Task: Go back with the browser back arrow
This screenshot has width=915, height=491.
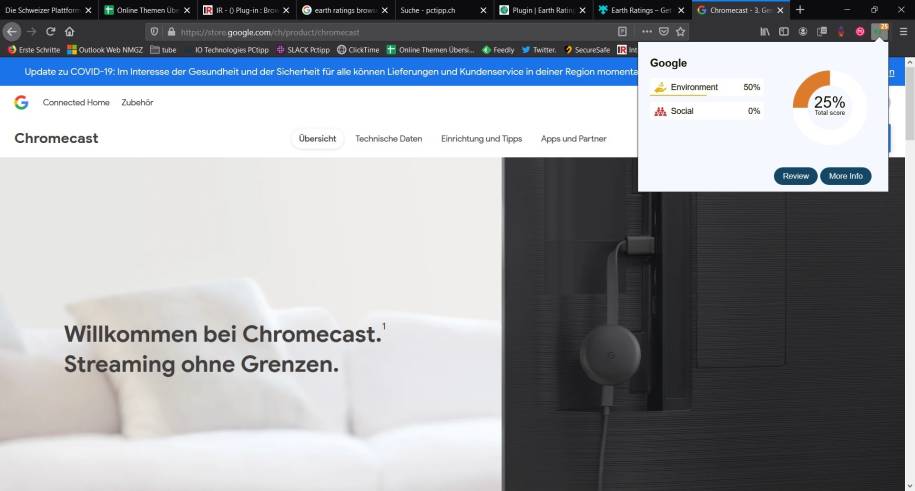Action: pyautogui.click(x=12, y=32)
